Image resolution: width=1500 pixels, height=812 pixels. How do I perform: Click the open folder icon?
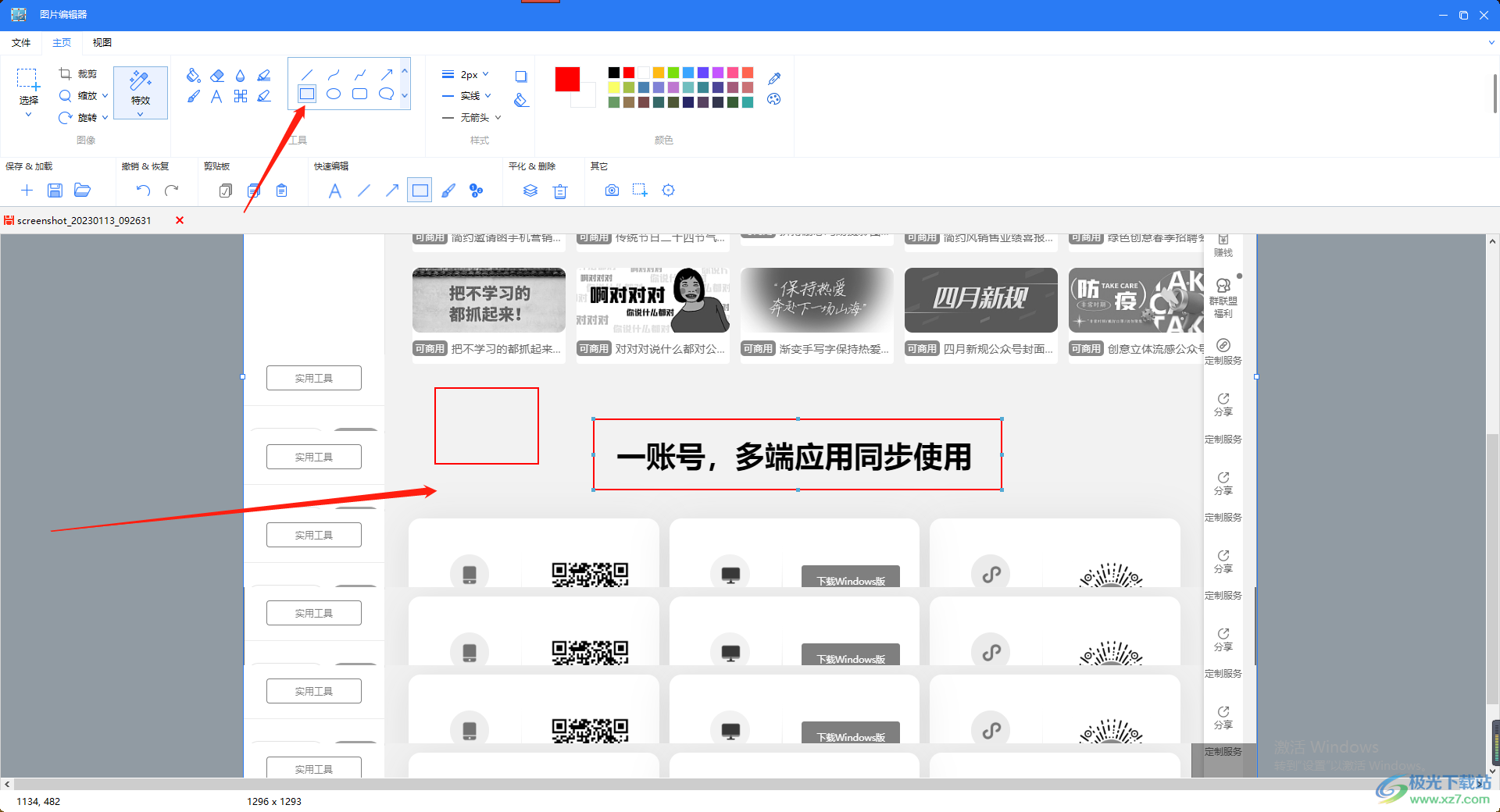click(83, 191)
